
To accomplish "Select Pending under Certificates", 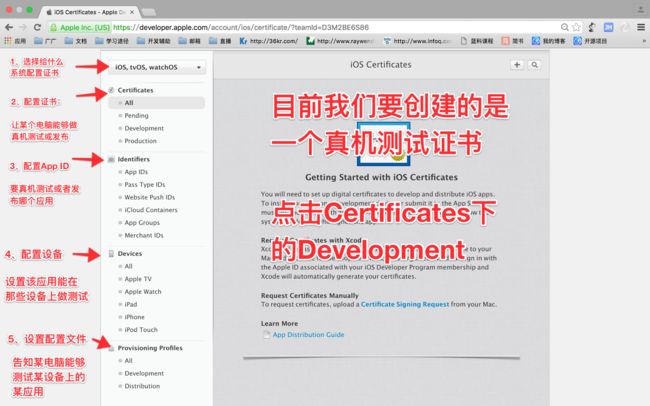I will pos(136,115).
